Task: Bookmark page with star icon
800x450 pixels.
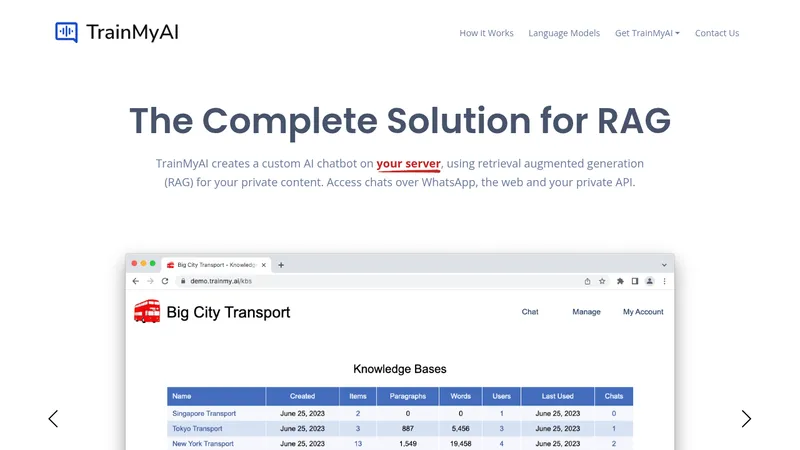Action: pyautogui.click(x=602, y=281)
